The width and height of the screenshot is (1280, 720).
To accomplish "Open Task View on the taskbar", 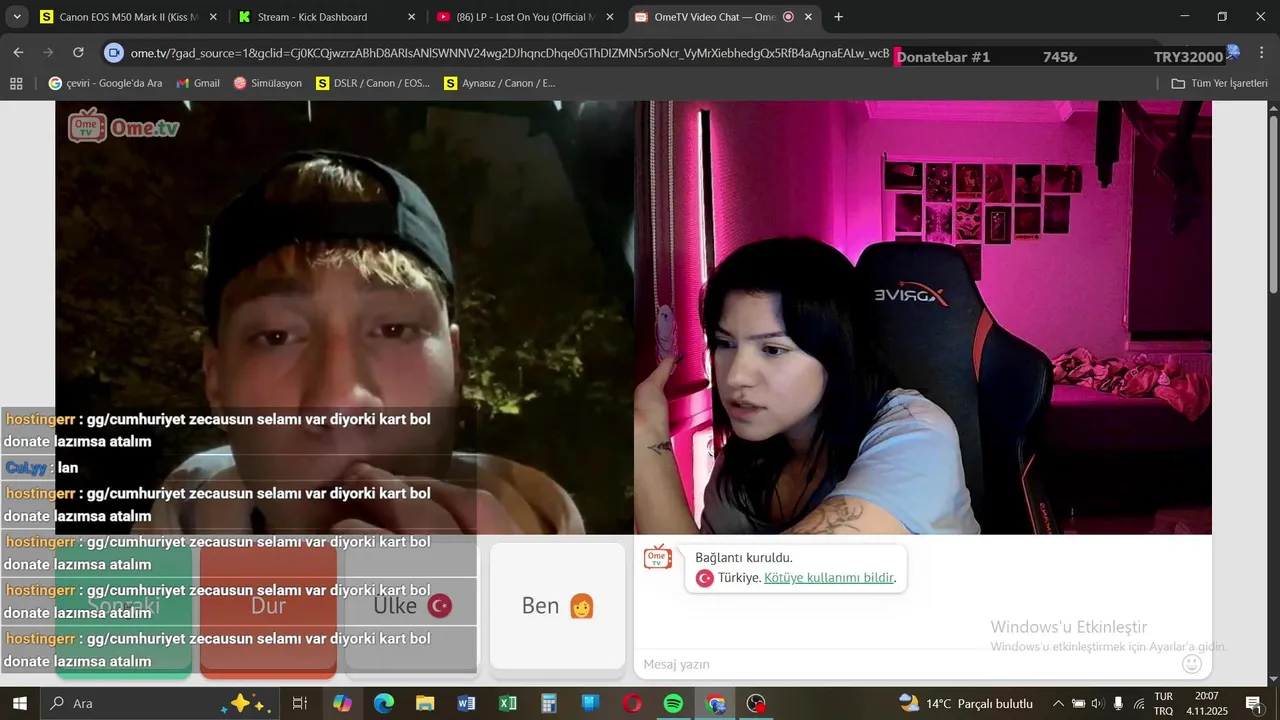I will tap(299, 703).
